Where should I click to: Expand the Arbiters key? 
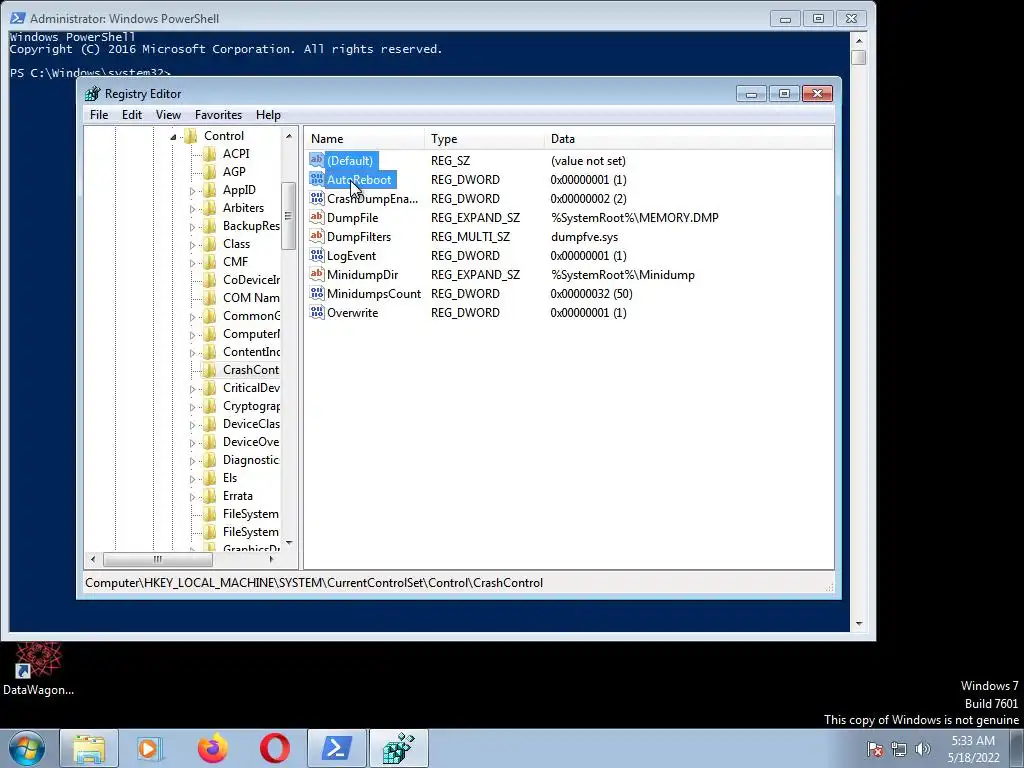pos(192,209)
